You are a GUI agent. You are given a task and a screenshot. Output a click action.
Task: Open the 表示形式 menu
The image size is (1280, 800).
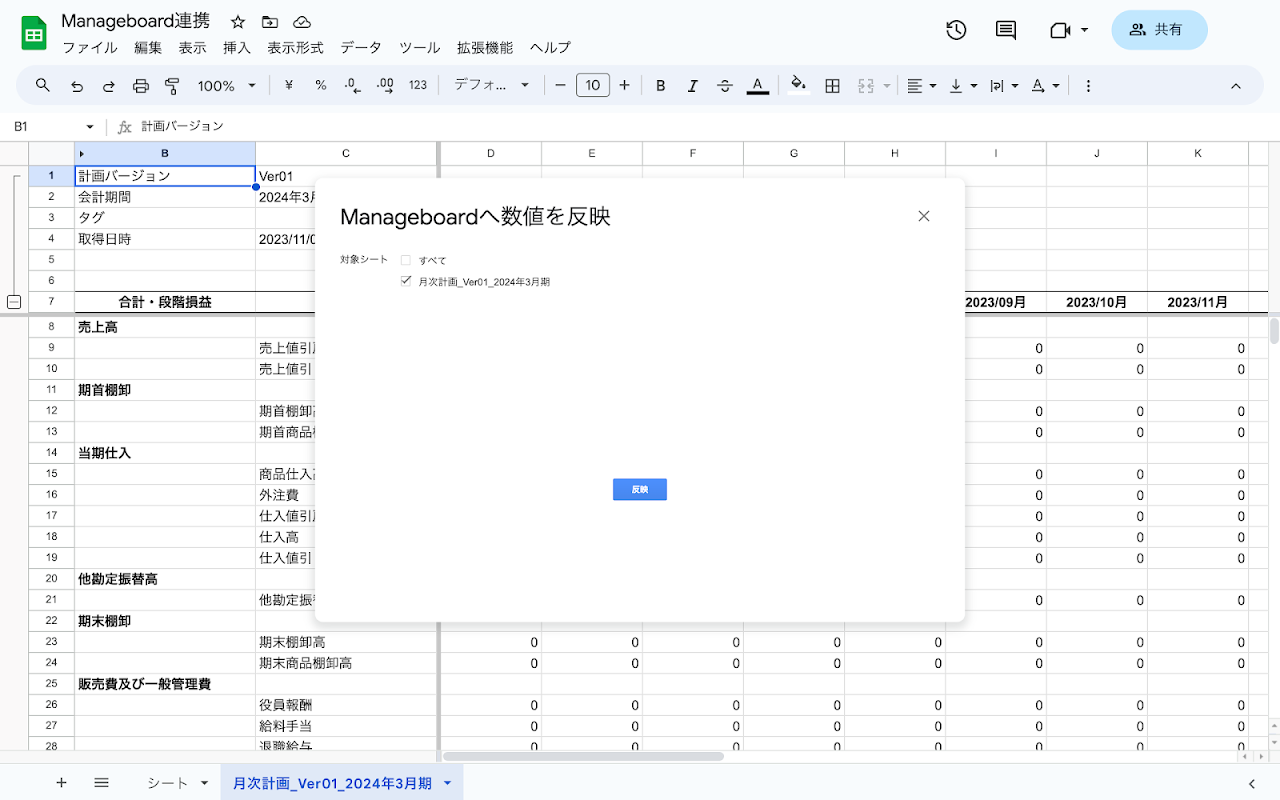coord(295,48)
